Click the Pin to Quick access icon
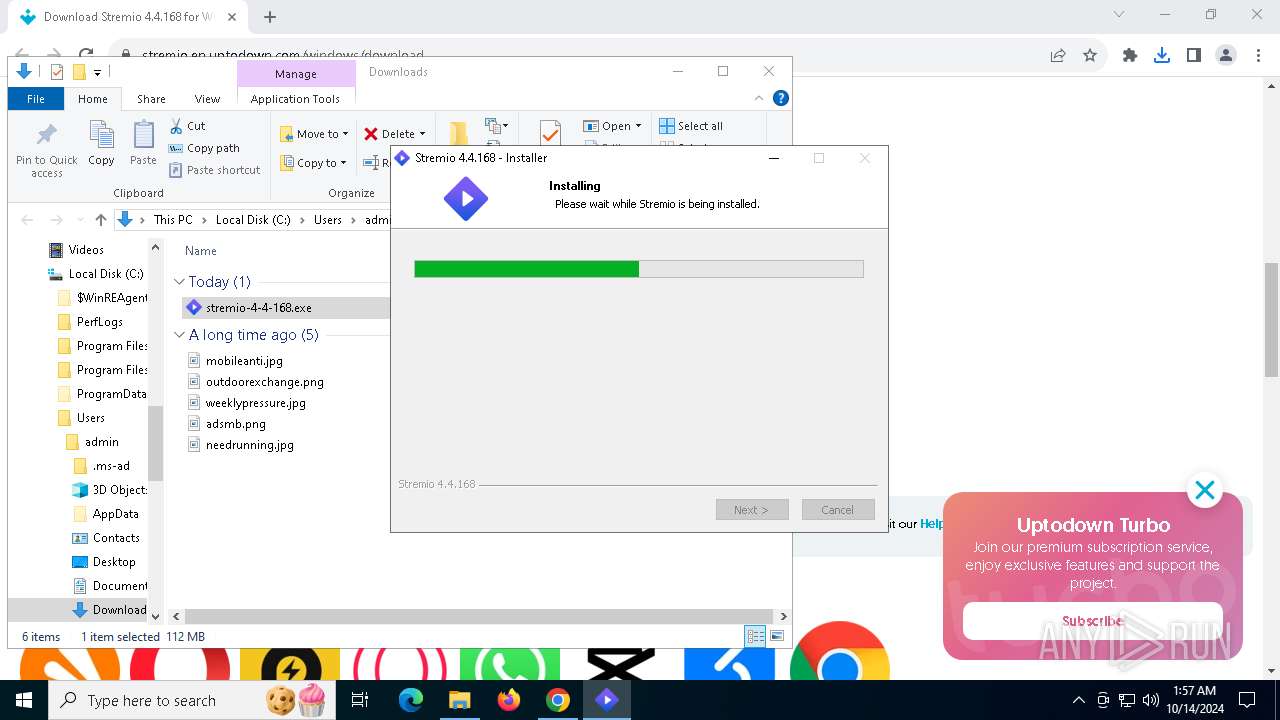This screenshot has width=1280, height=720. click(x=46, y=135)
